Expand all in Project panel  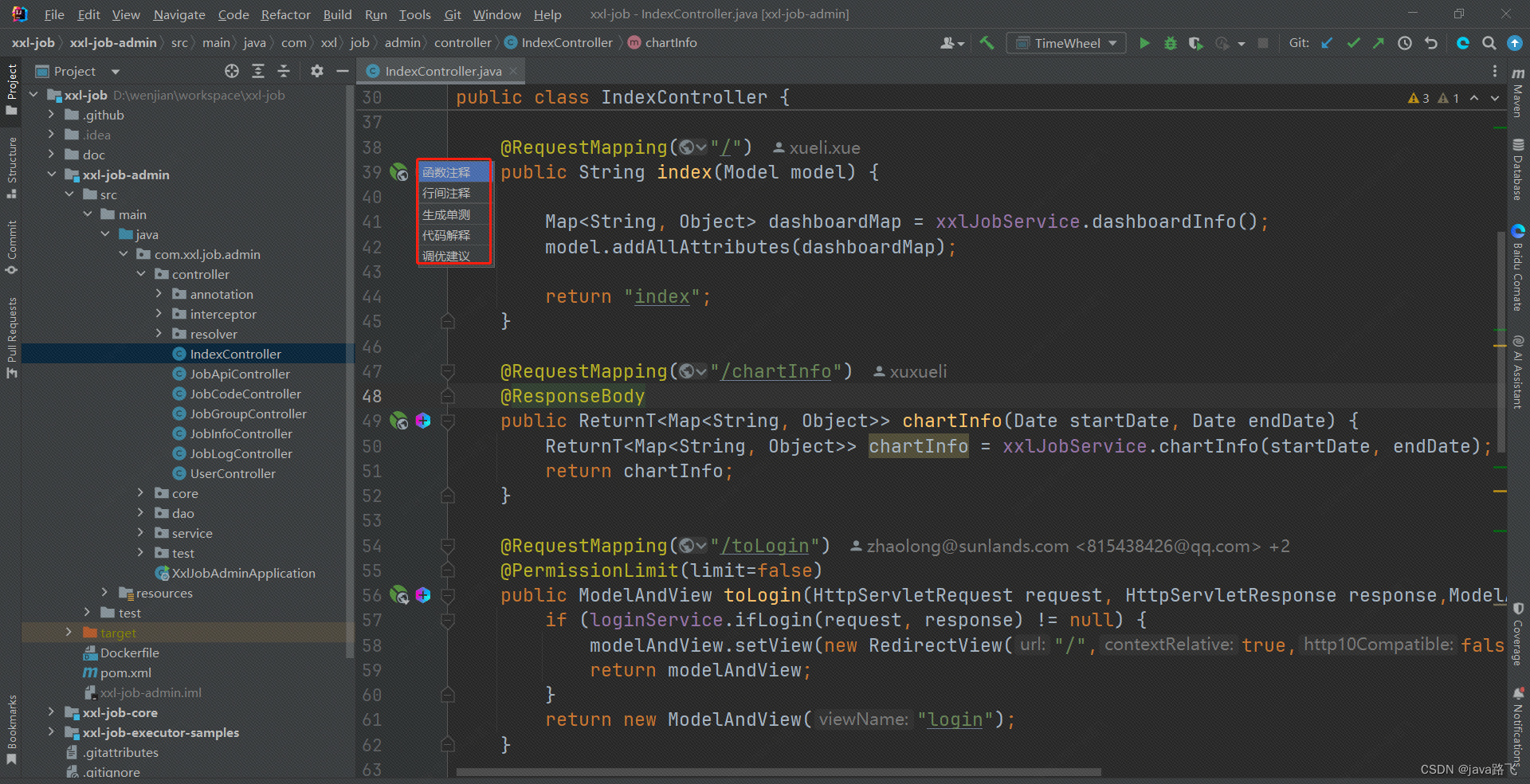pyautogui.click(x=258, y=71)
